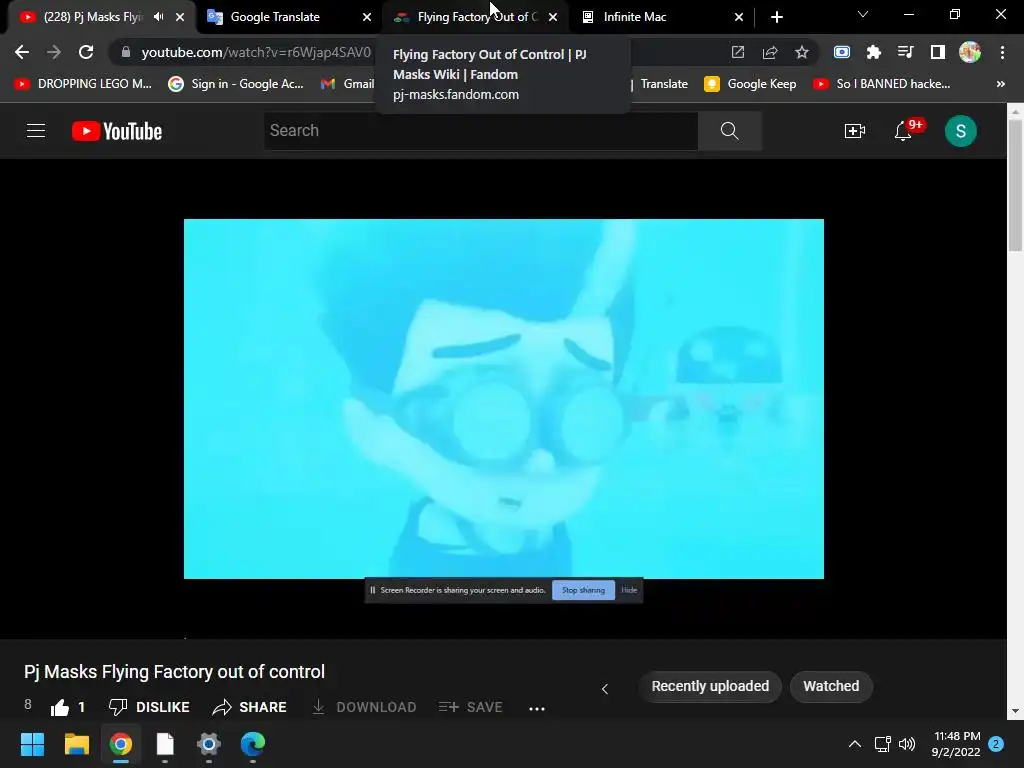Screen dimensions: 1024x768
Task: Mute the tab using the speaker icon on the YouTube tab
Action: coord(158,17)
